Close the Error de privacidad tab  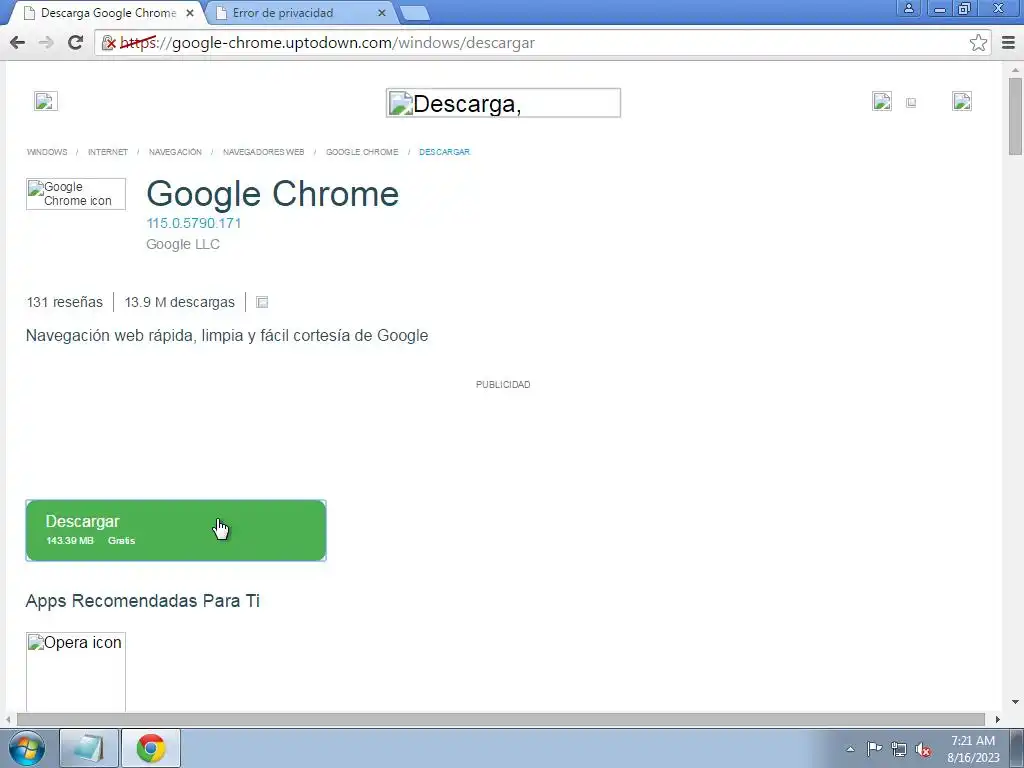[x=382, y=13]
